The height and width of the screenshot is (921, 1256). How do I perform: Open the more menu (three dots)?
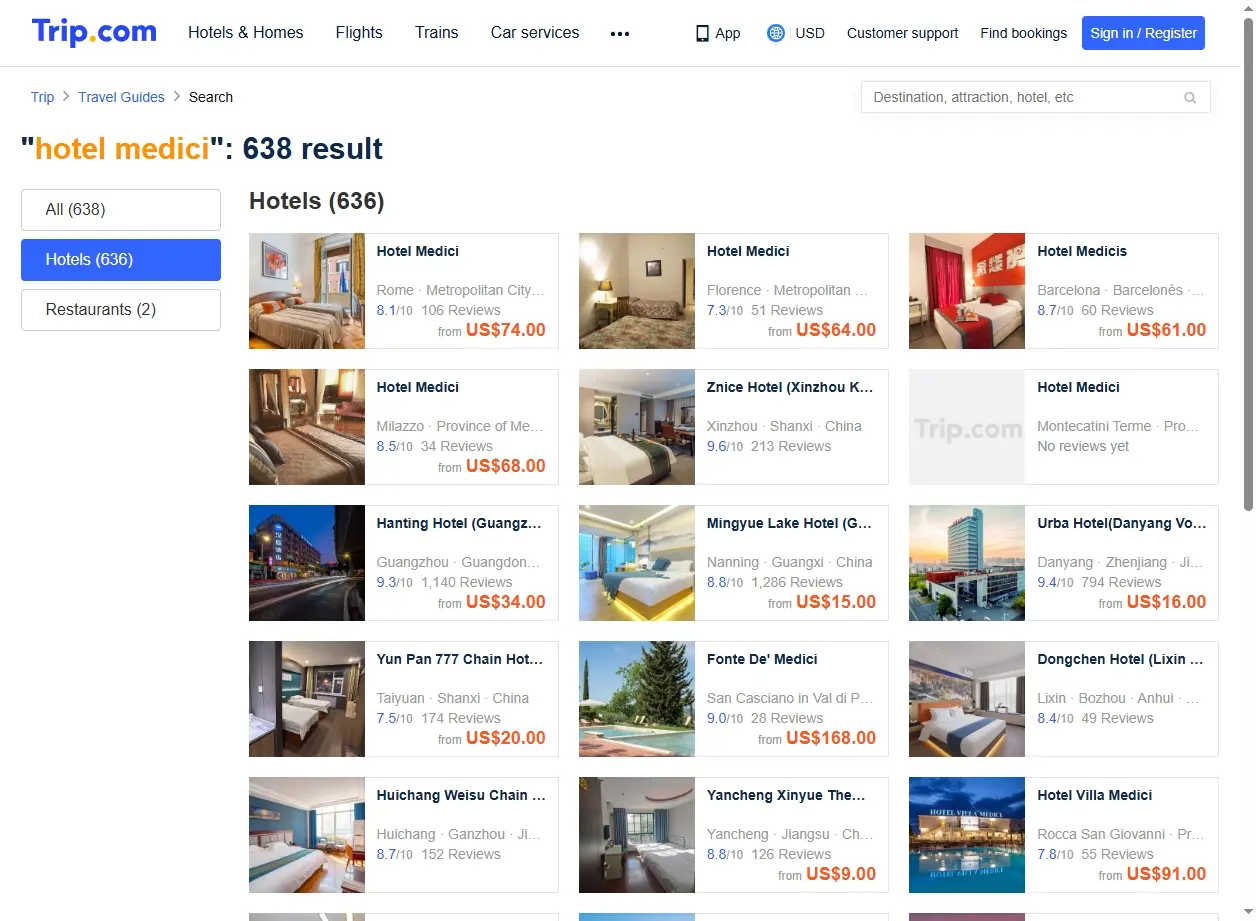coord(620,33)
